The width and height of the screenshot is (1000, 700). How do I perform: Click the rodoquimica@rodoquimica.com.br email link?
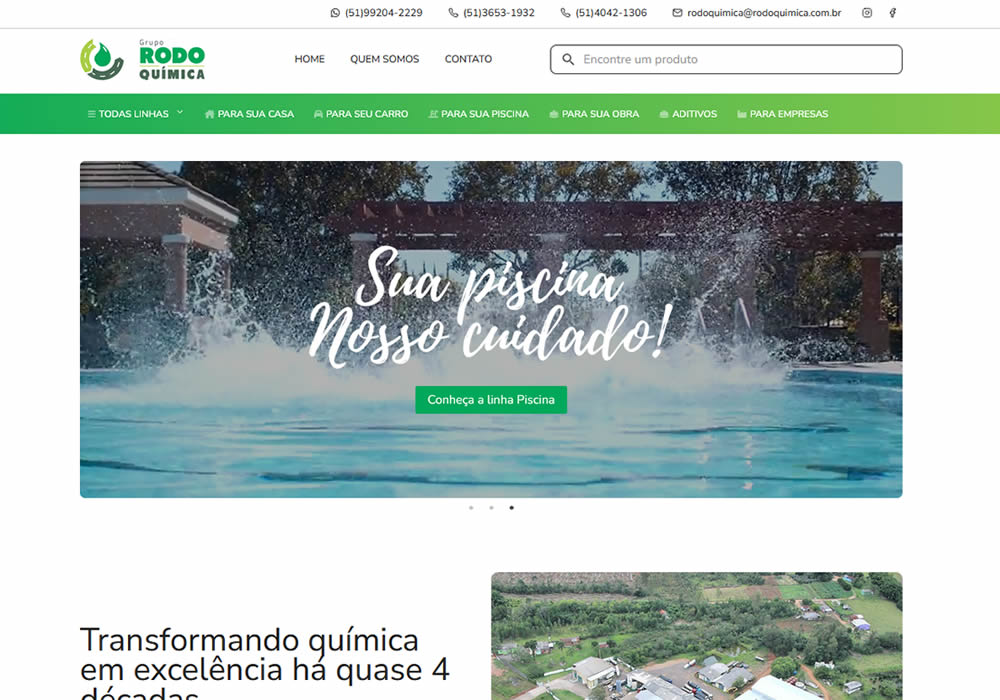(764, 13)
